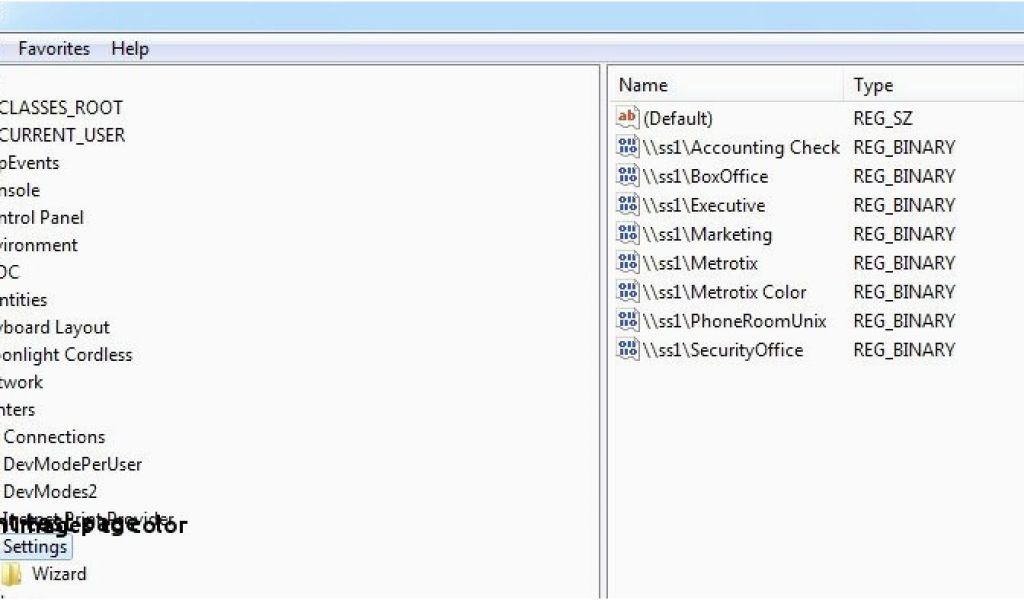1024x600 pixels.
Task: Select the Accounting Check binary value icon
Action: pos(627,147)
